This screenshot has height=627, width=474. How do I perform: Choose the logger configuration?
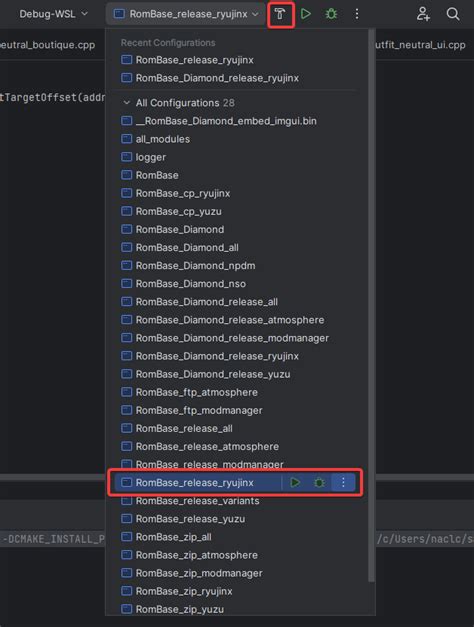point(236,157)
